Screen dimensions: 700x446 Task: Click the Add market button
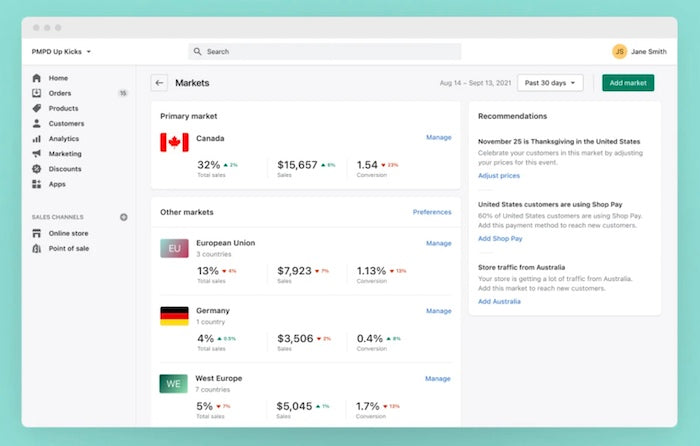(628, 83)
